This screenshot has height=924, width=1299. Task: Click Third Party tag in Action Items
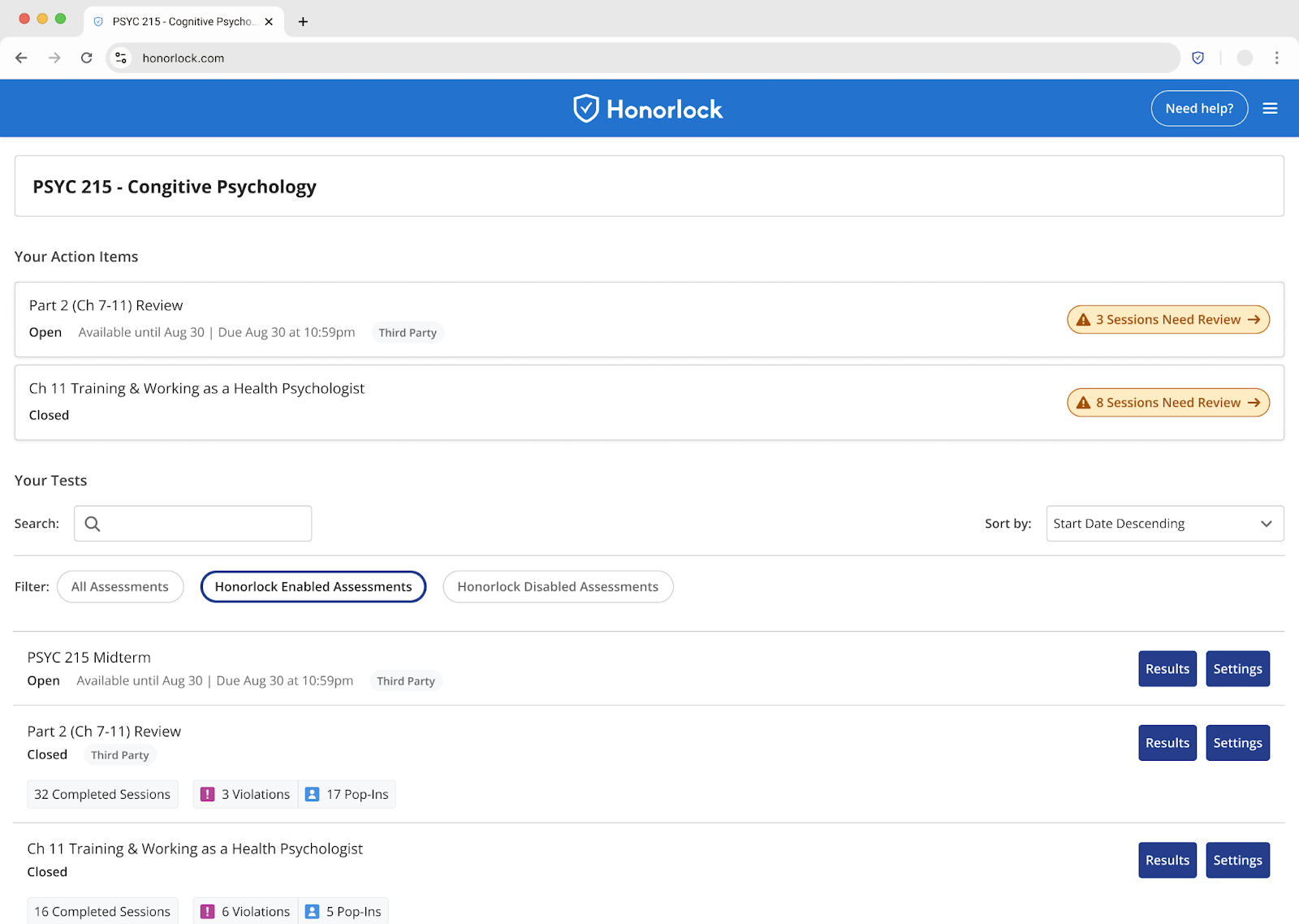pos(408,333)
